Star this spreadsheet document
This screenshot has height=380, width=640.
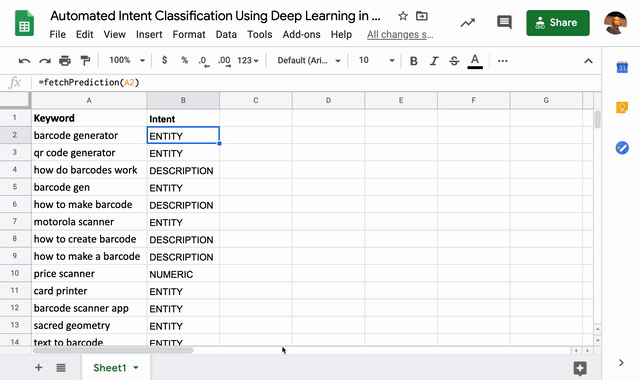point(403,16)
